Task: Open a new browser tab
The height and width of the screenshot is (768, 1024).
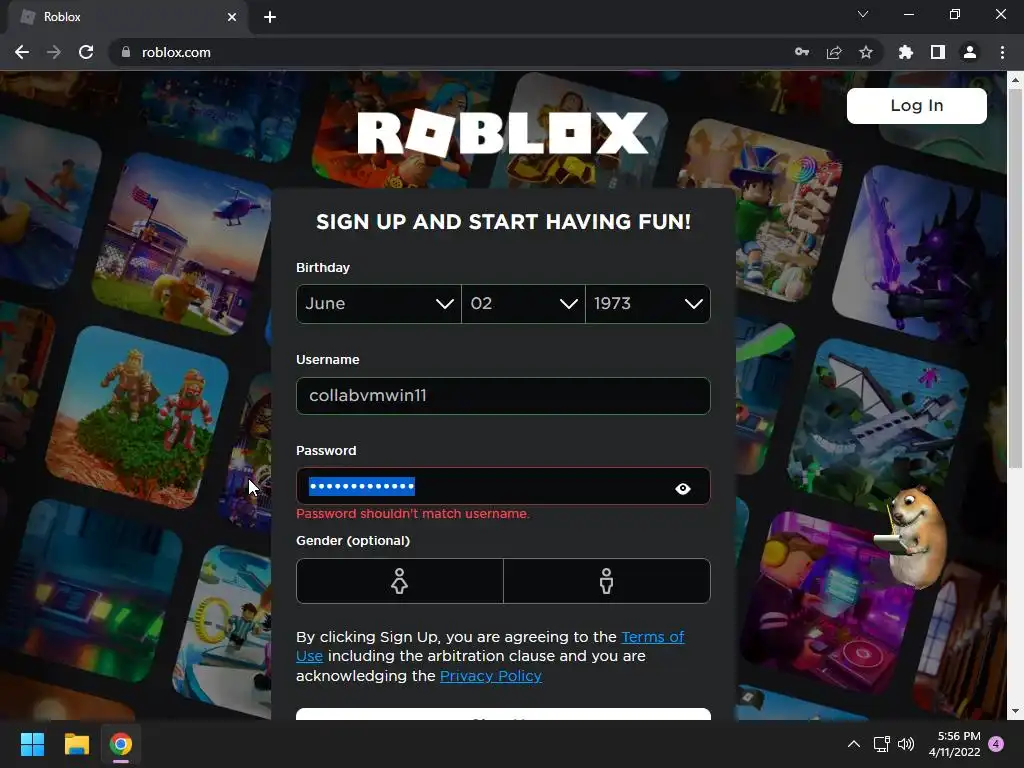Action: tap(270, 17)
